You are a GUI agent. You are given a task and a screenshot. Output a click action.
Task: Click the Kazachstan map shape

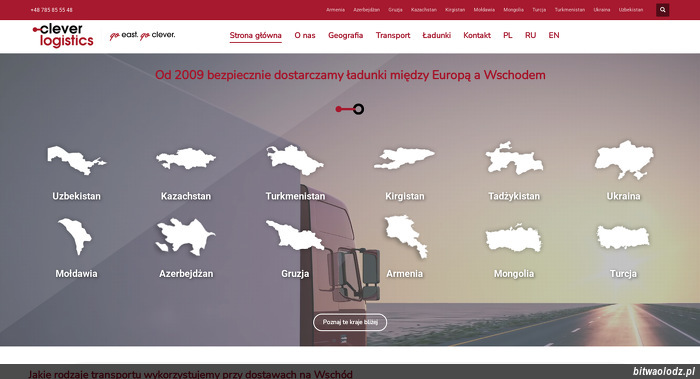(186, 158)
